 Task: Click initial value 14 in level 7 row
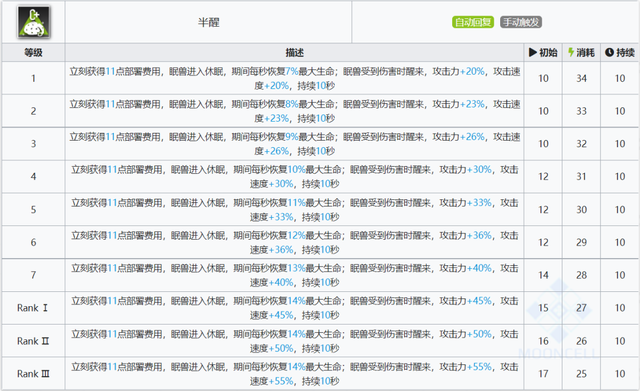543,275
